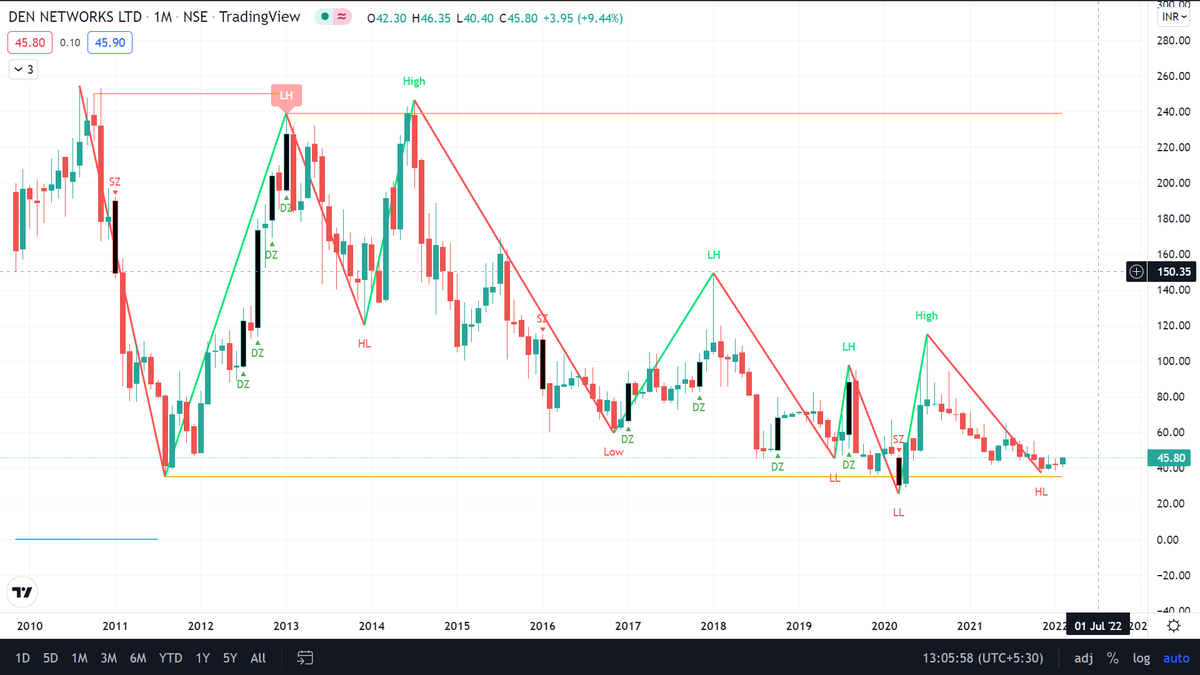Toggle logarithmic scale with log
1200x675 pixels.
click(1139, 658)
